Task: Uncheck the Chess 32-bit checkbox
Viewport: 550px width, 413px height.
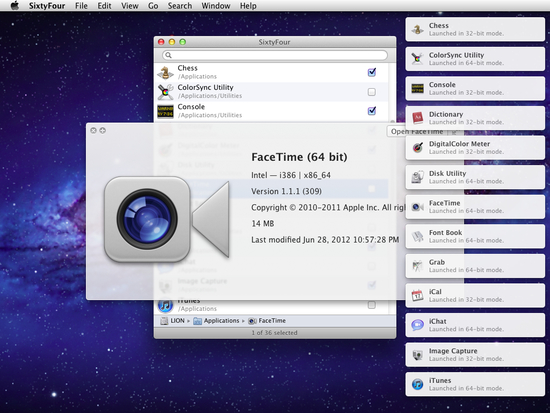Action: click(x=371, y=72)
